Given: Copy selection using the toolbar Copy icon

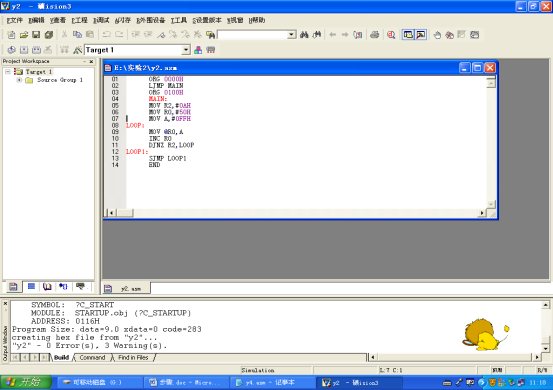Looking at the screenshot, I should pos(77,35).
